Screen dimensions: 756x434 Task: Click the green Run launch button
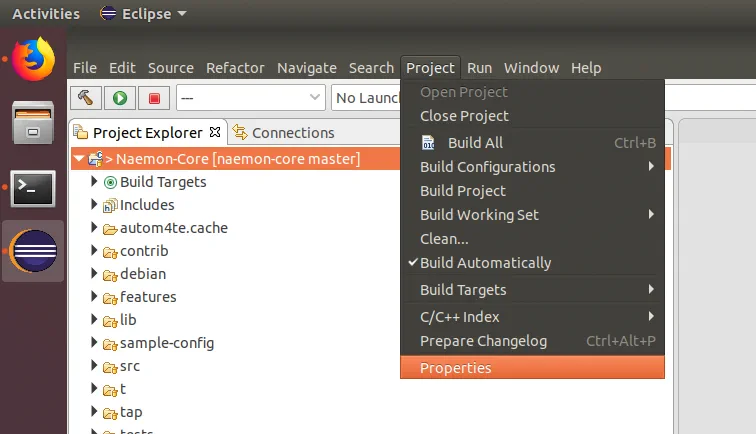[x=120, y=98]
